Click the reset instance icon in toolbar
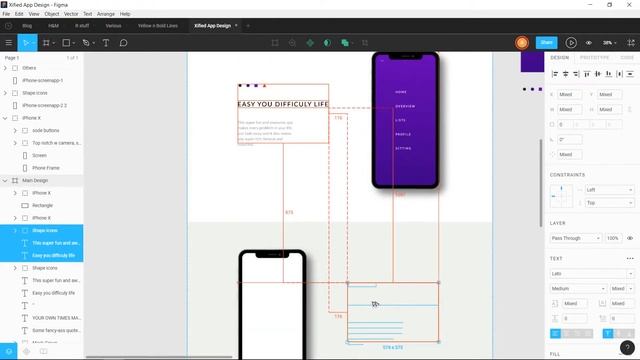The image size is (640, 360). pos(292,43)
